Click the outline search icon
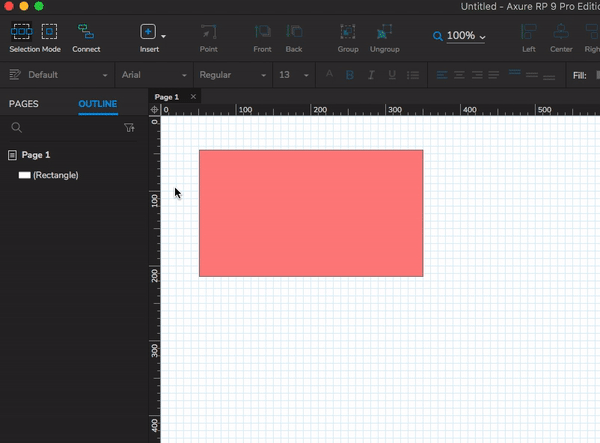Image resolution: width=600 pixels, height=443 pixels. tap(16, 127)
